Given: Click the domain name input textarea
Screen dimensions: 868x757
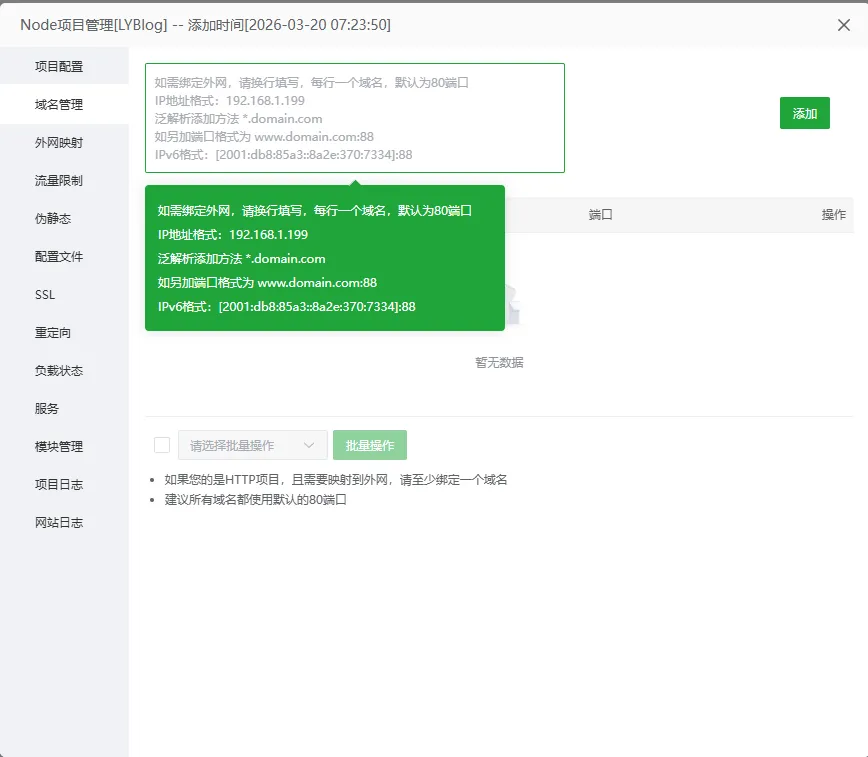Looking at the screenshot, I should coord(355,118).
